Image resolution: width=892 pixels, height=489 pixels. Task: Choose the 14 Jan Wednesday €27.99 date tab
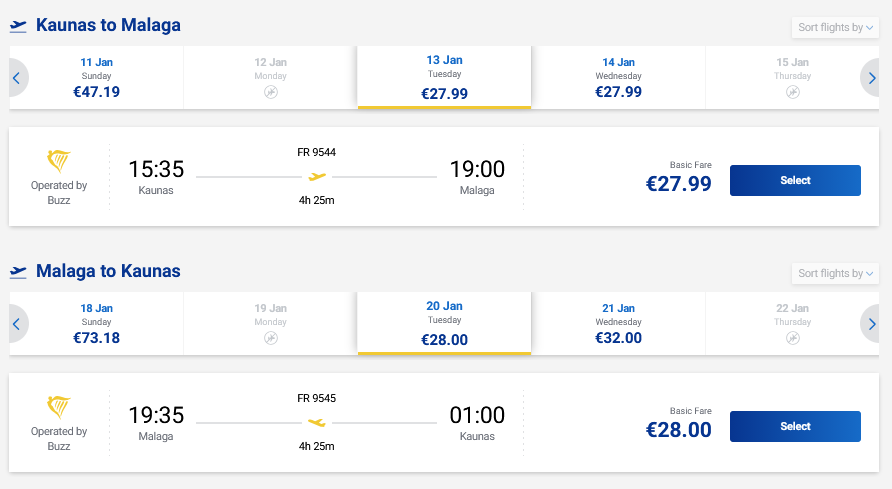(618, 77)
